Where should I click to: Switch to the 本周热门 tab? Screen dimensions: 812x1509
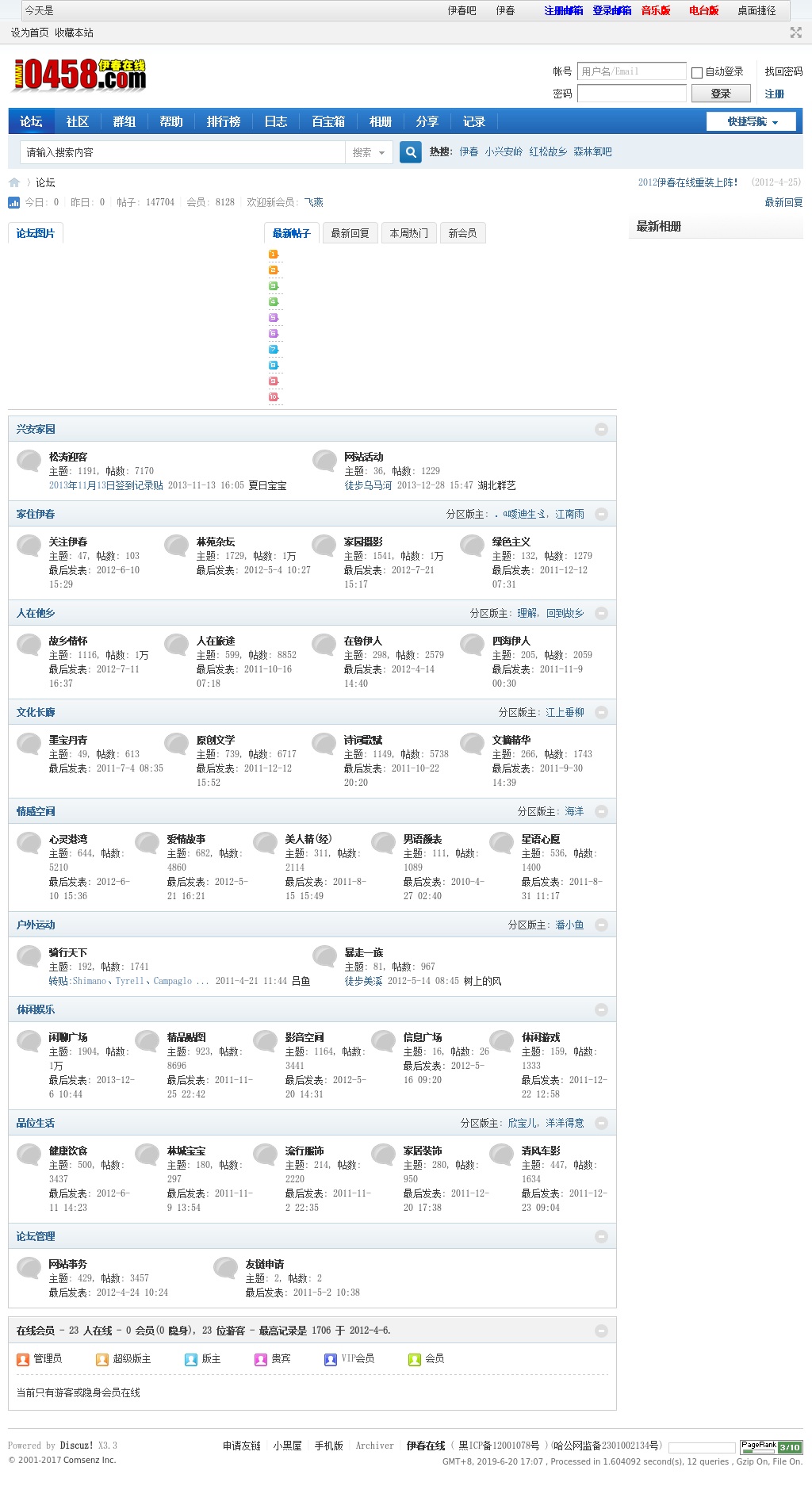[x=408, y=233]
